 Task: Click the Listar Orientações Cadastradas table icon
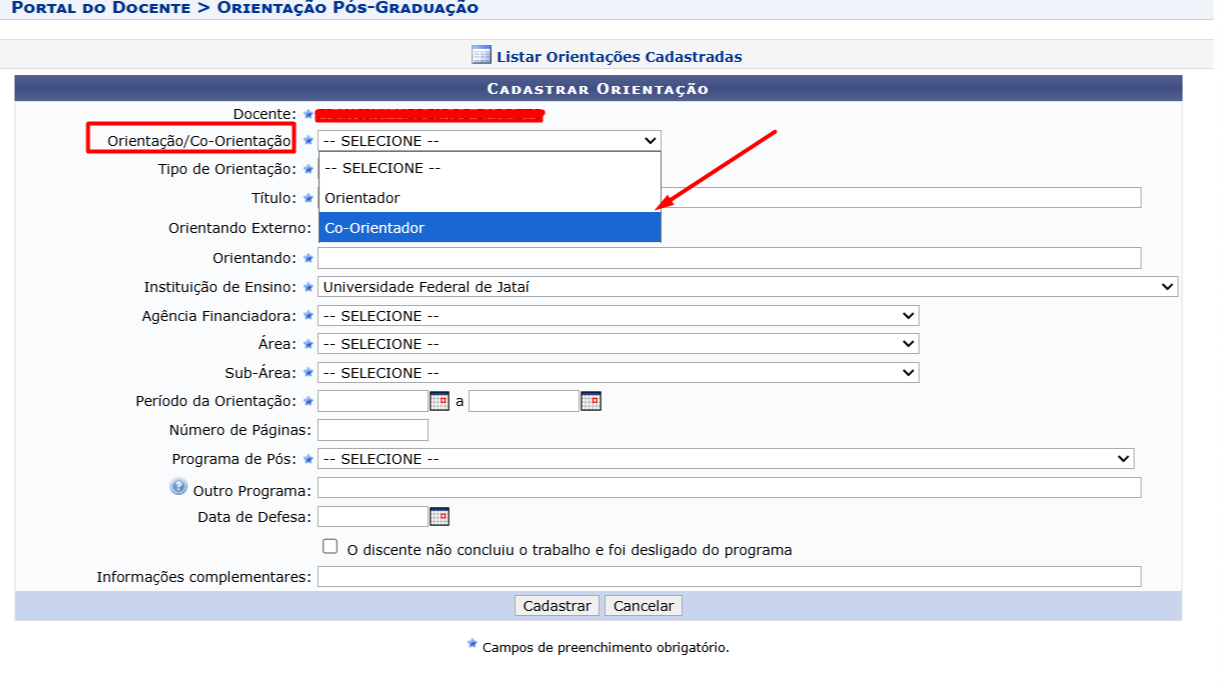coord(481,56)
